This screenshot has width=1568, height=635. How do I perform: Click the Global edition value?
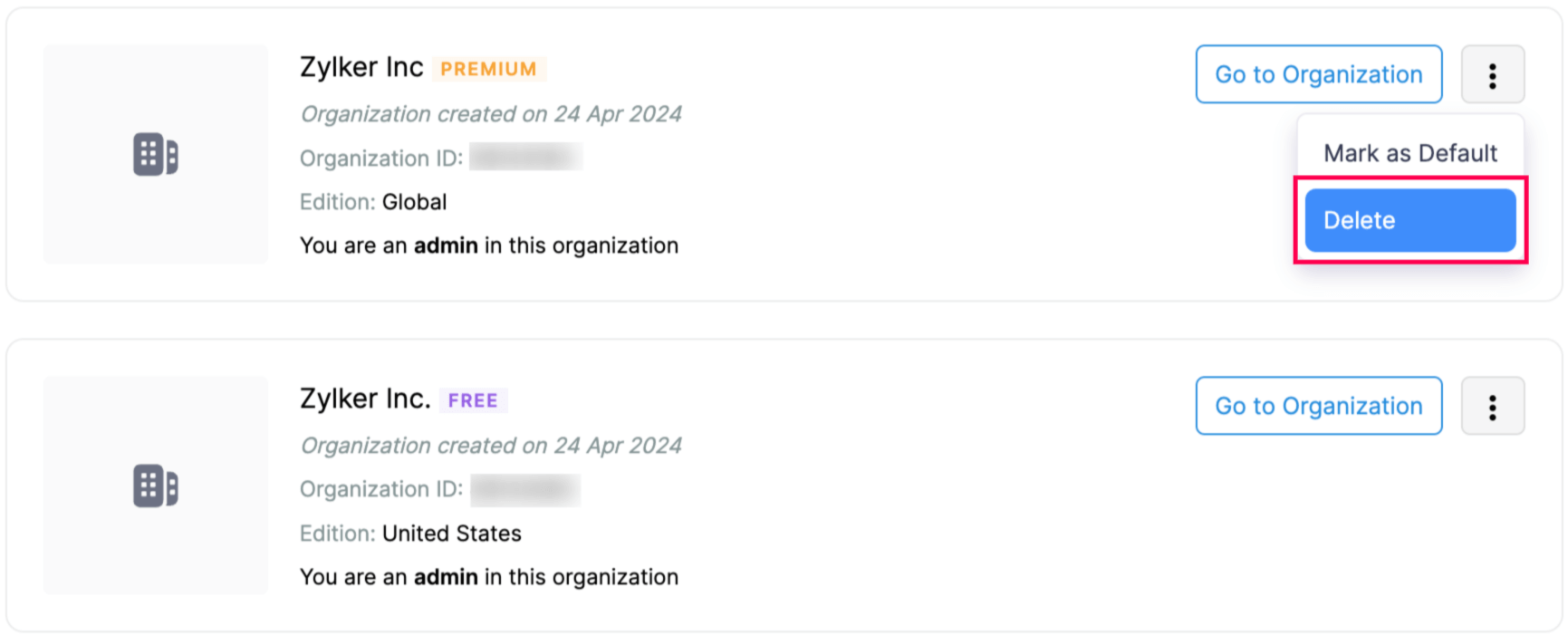(x=414, y=202)
